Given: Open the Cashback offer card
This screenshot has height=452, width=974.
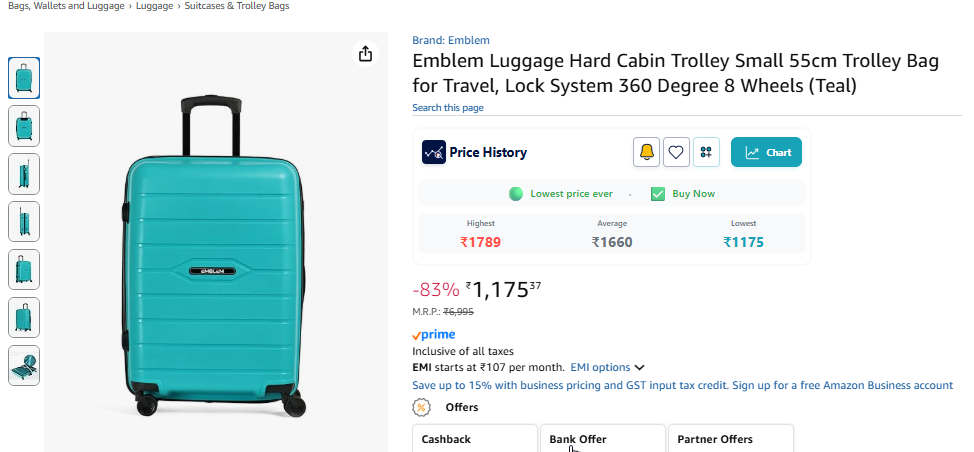Looking at the screenshot, I should click(475, 438).
